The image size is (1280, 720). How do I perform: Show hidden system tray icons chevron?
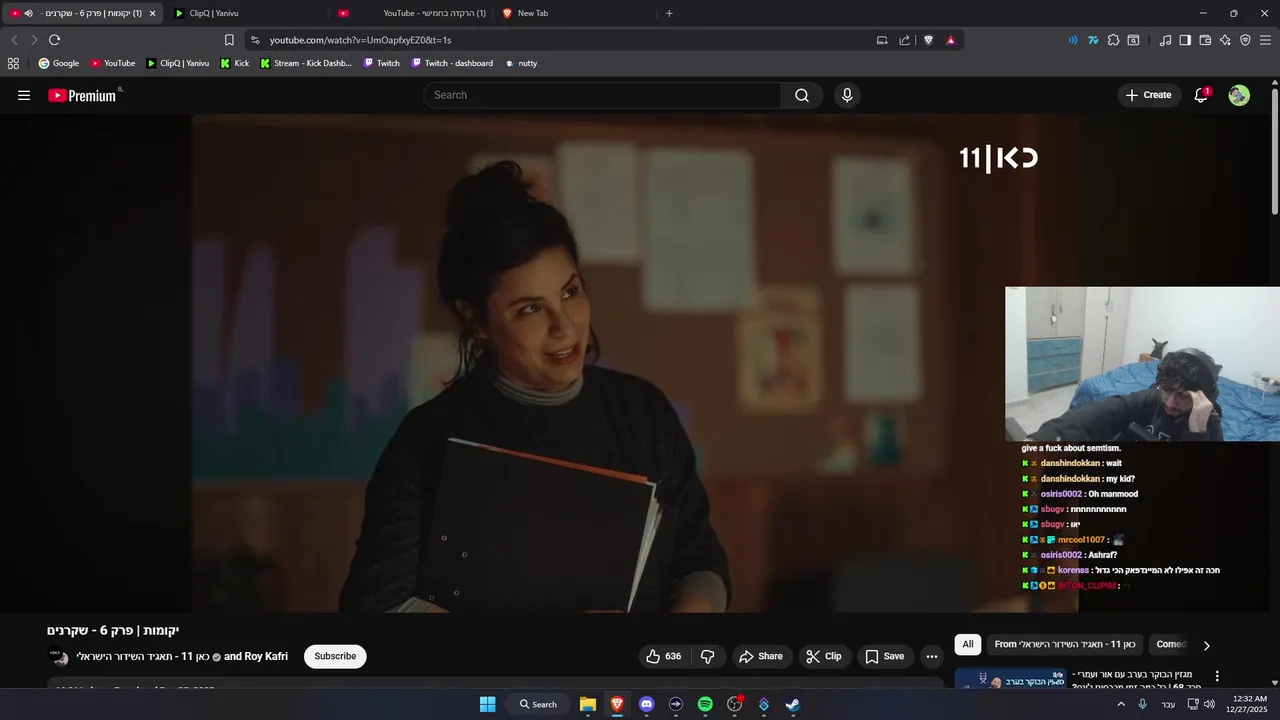1121,704
